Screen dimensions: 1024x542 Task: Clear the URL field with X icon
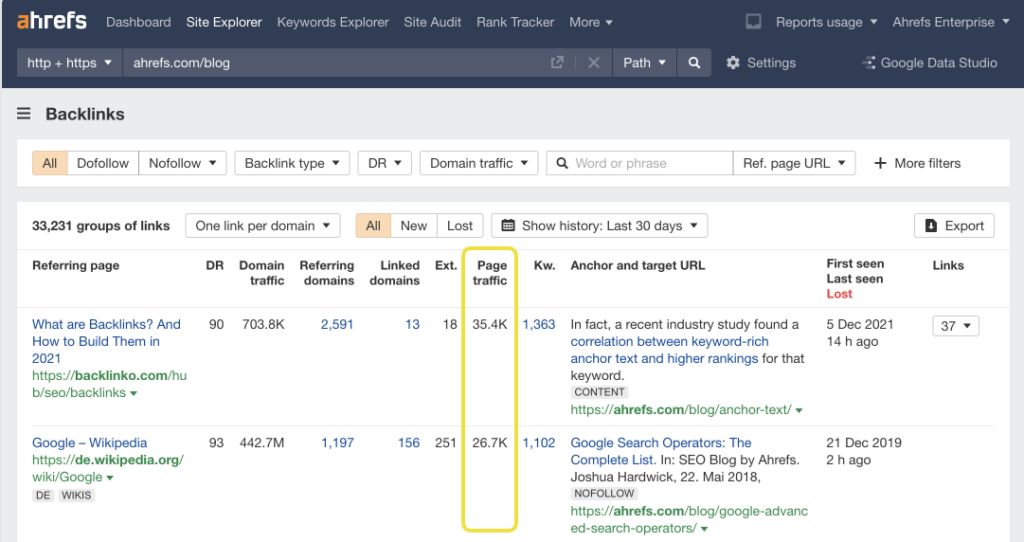pos(594,63)
